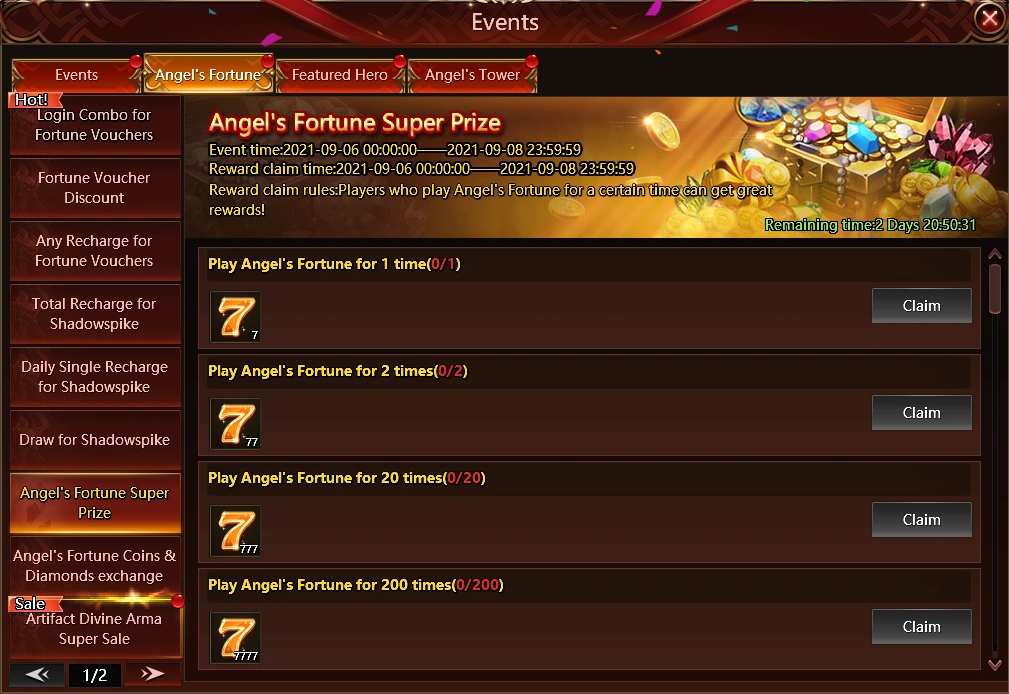Click the reward list scrollbar thumb
Screen dimensions: 1009x694
[x=995, y=288]
